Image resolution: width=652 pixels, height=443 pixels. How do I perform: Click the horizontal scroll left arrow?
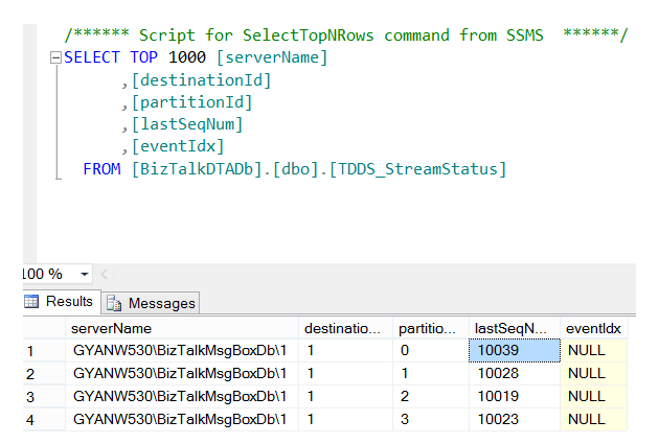(x=104, y=274)
